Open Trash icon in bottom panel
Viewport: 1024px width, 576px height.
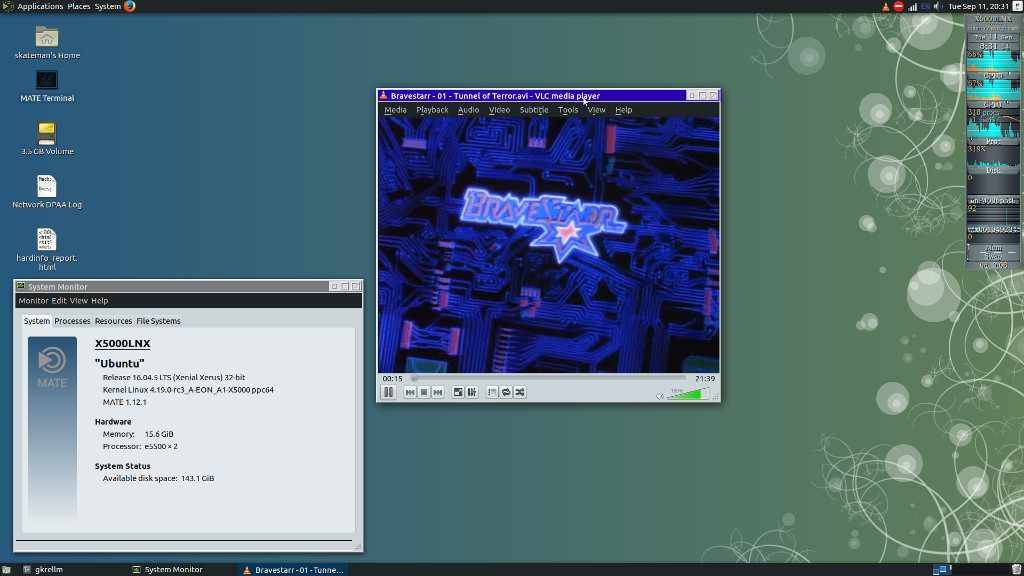[x=1016, y=570]
